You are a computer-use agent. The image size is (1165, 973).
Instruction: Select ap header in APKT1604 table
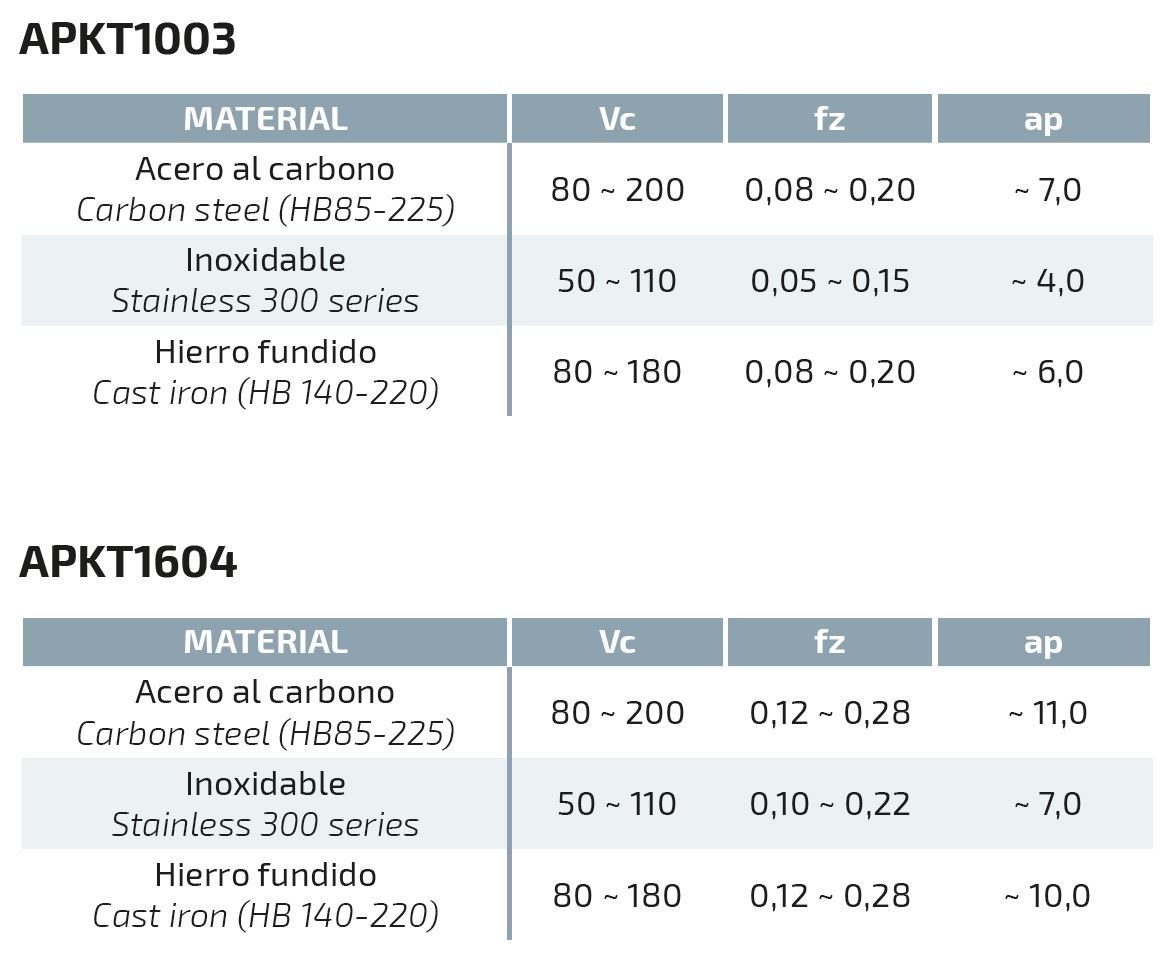[x=1044, y=642]
